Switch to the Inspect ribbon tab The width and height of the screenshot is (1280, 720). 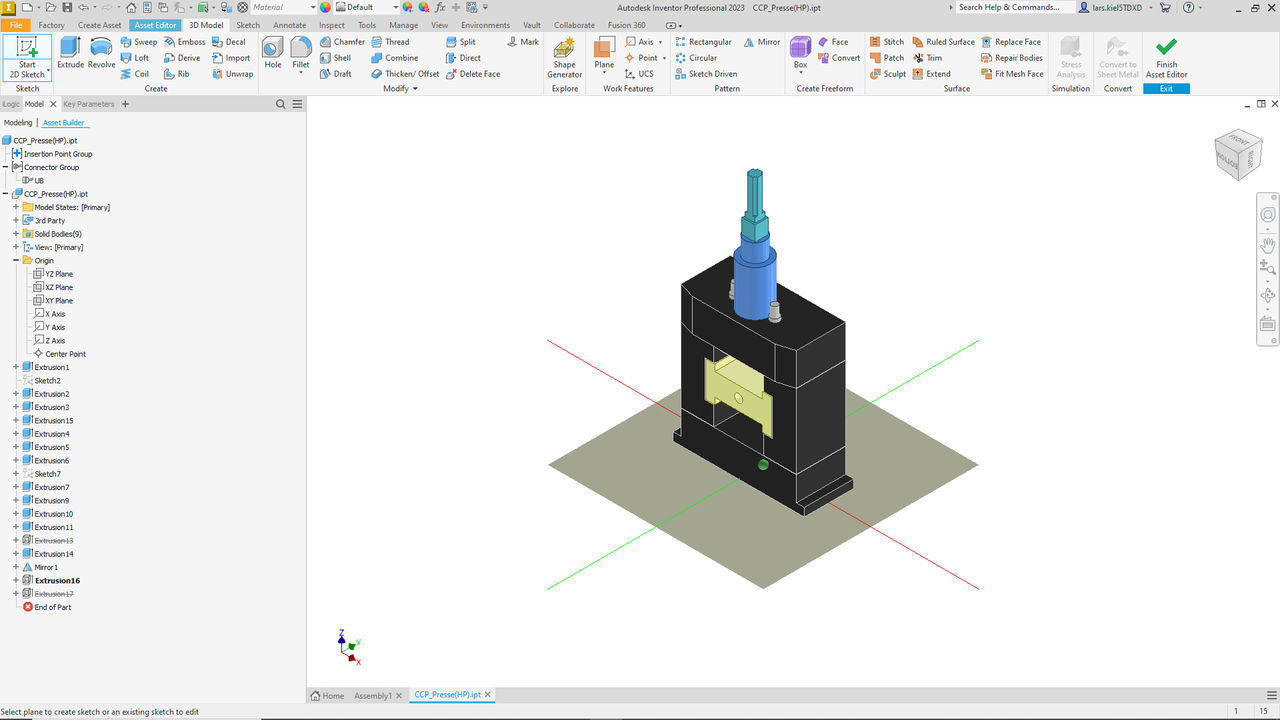tap(332, 25)
